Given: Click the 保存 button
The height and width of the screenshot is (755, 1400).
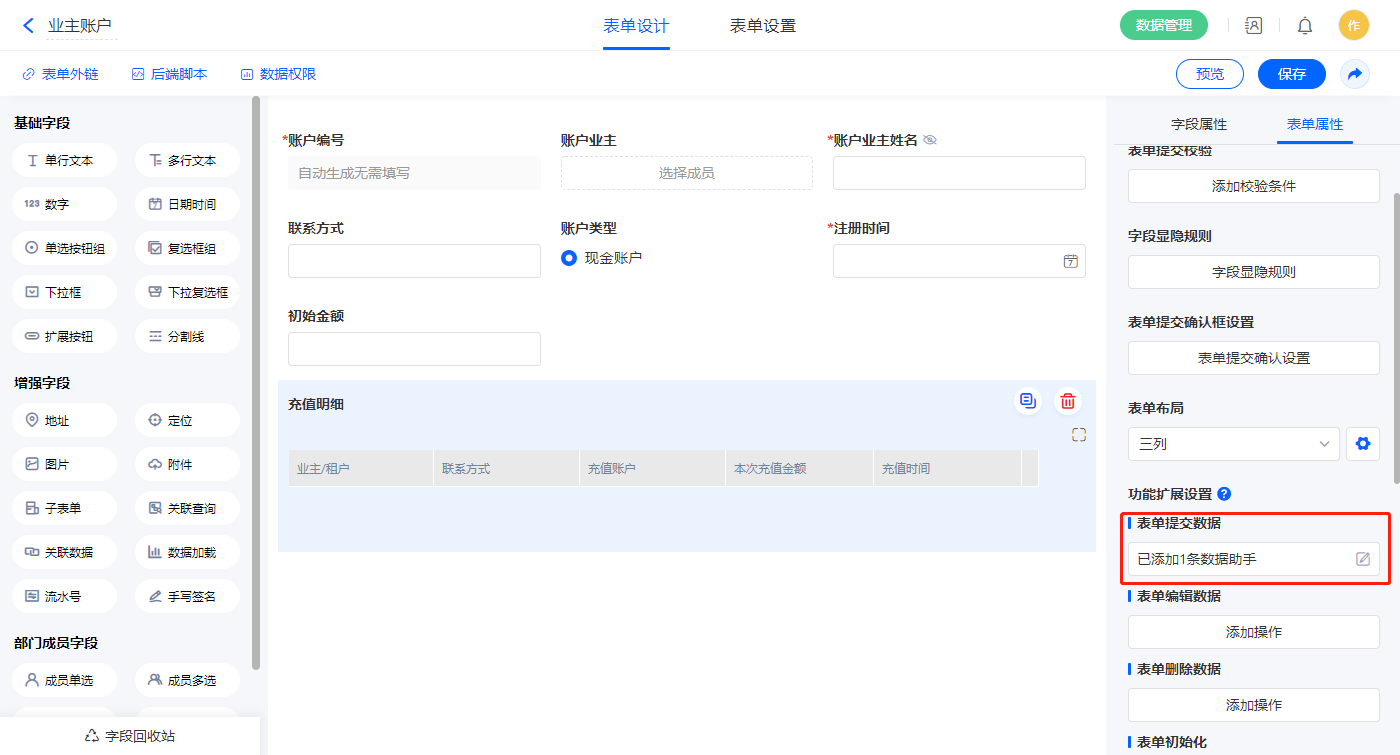Looking at the screenshot, I should pos(1291,74).
